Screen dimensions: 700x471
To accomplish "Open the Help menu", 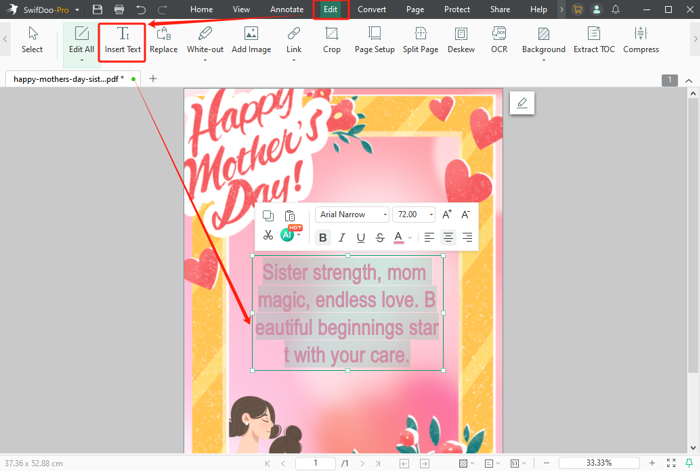I will pyautogui.click(x=538, y=9).
